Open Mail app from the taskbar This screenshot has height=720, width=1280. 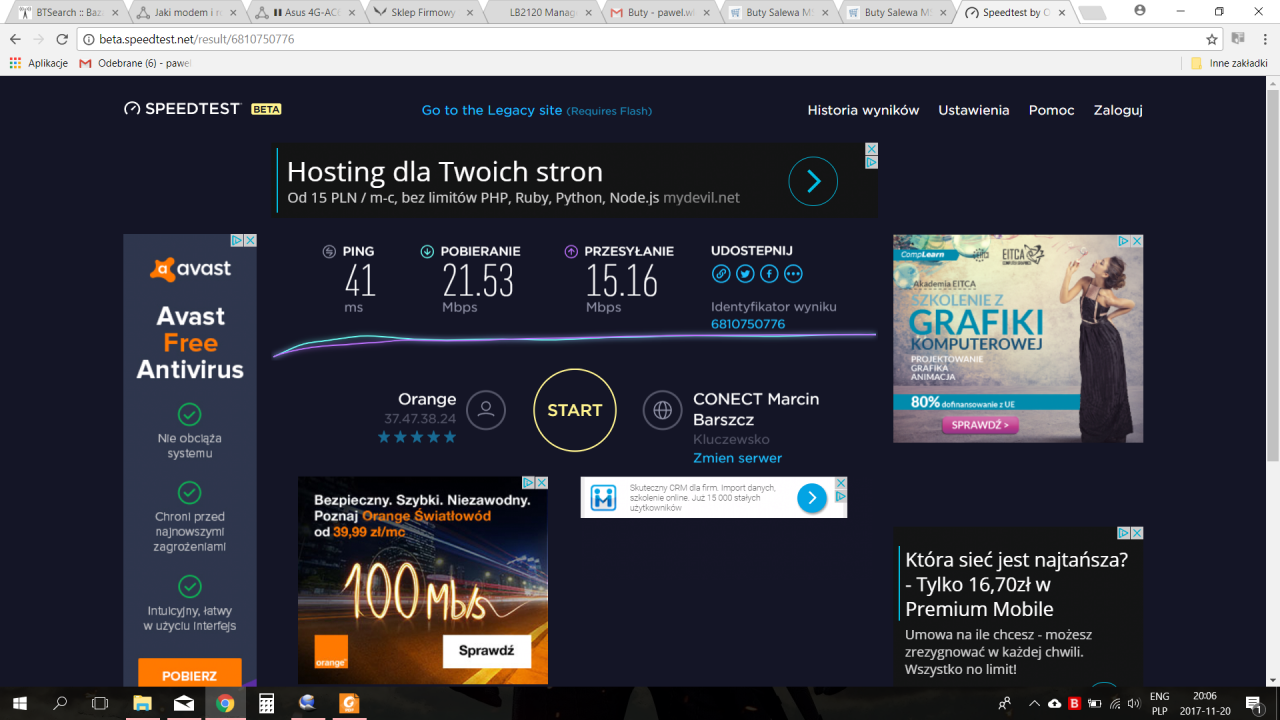[184, 703]
